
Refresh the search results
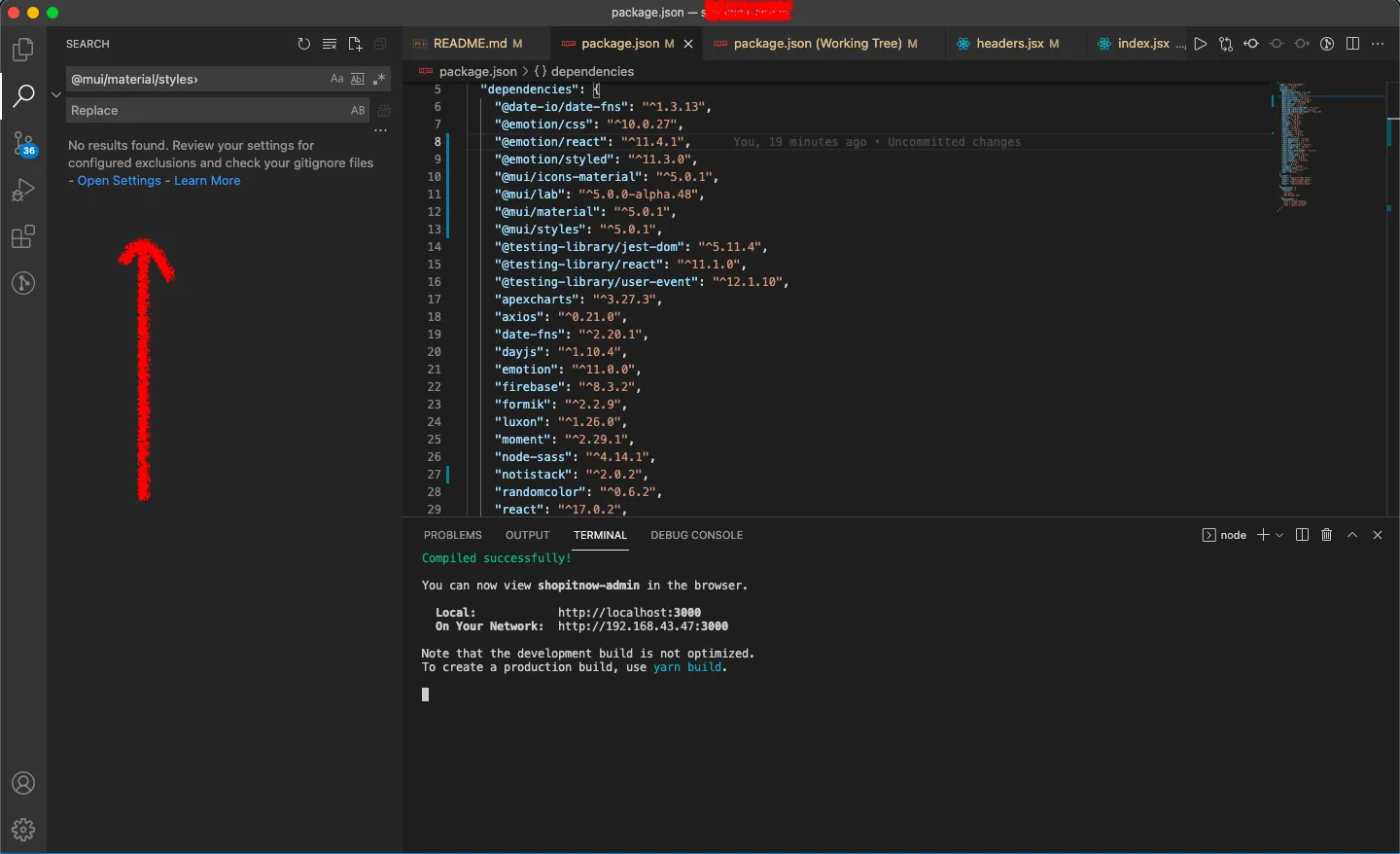tap(304, 44)
